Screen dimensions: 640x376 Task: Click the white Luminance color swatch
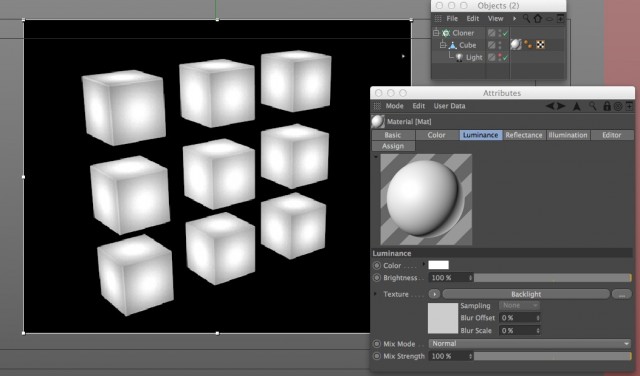tap(438, 265)
